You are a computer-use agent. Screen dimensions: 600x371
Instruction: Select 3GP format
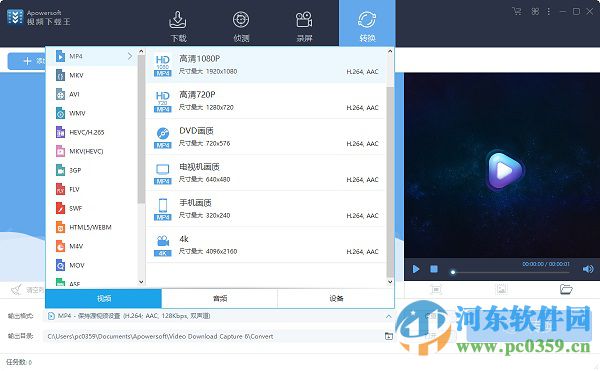91,170
